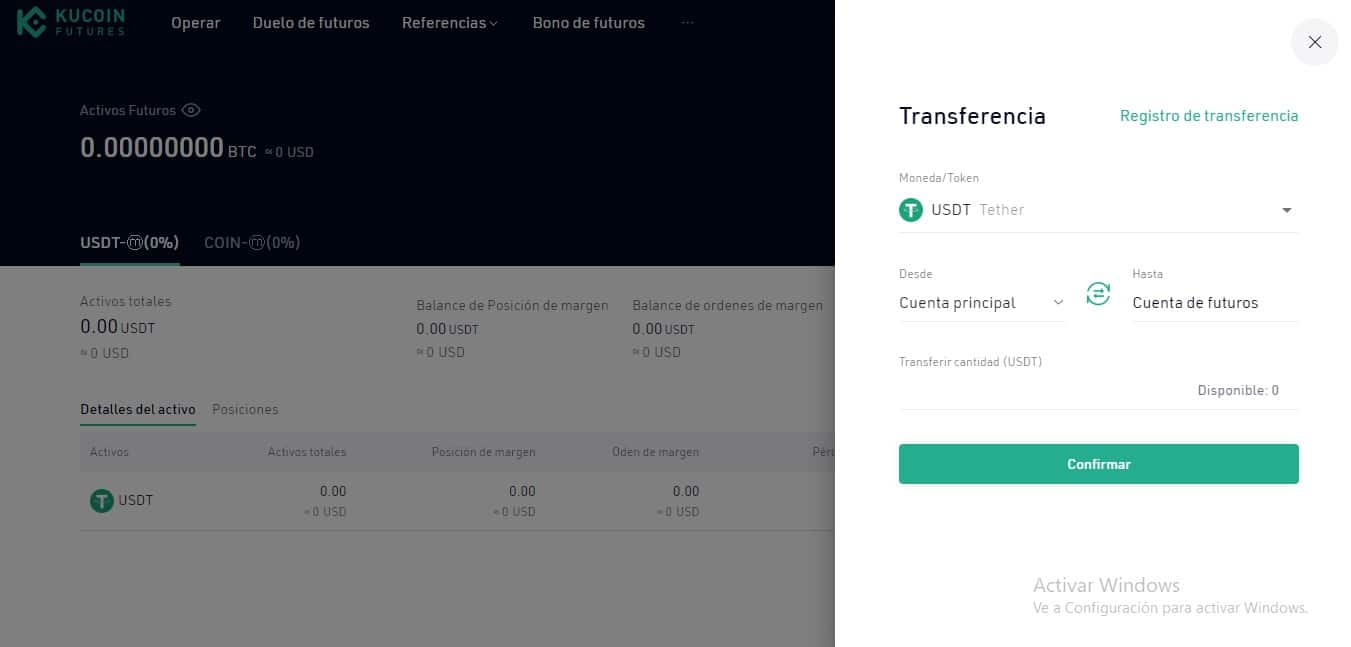Toggle the Activos Futuros eye icon

[191, 110]
